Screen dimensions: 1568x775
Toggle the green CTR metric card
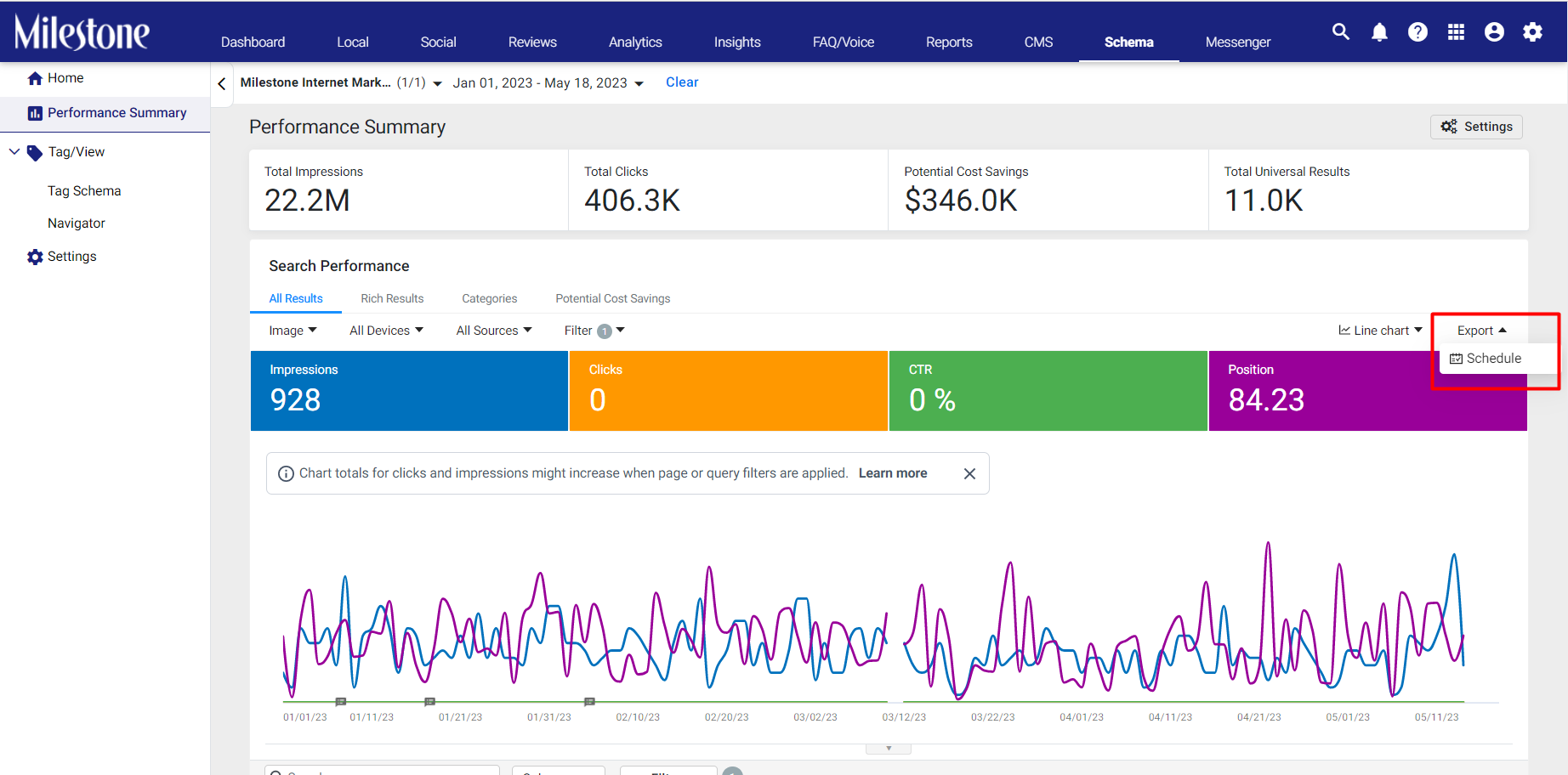(x=1048, y=391)
